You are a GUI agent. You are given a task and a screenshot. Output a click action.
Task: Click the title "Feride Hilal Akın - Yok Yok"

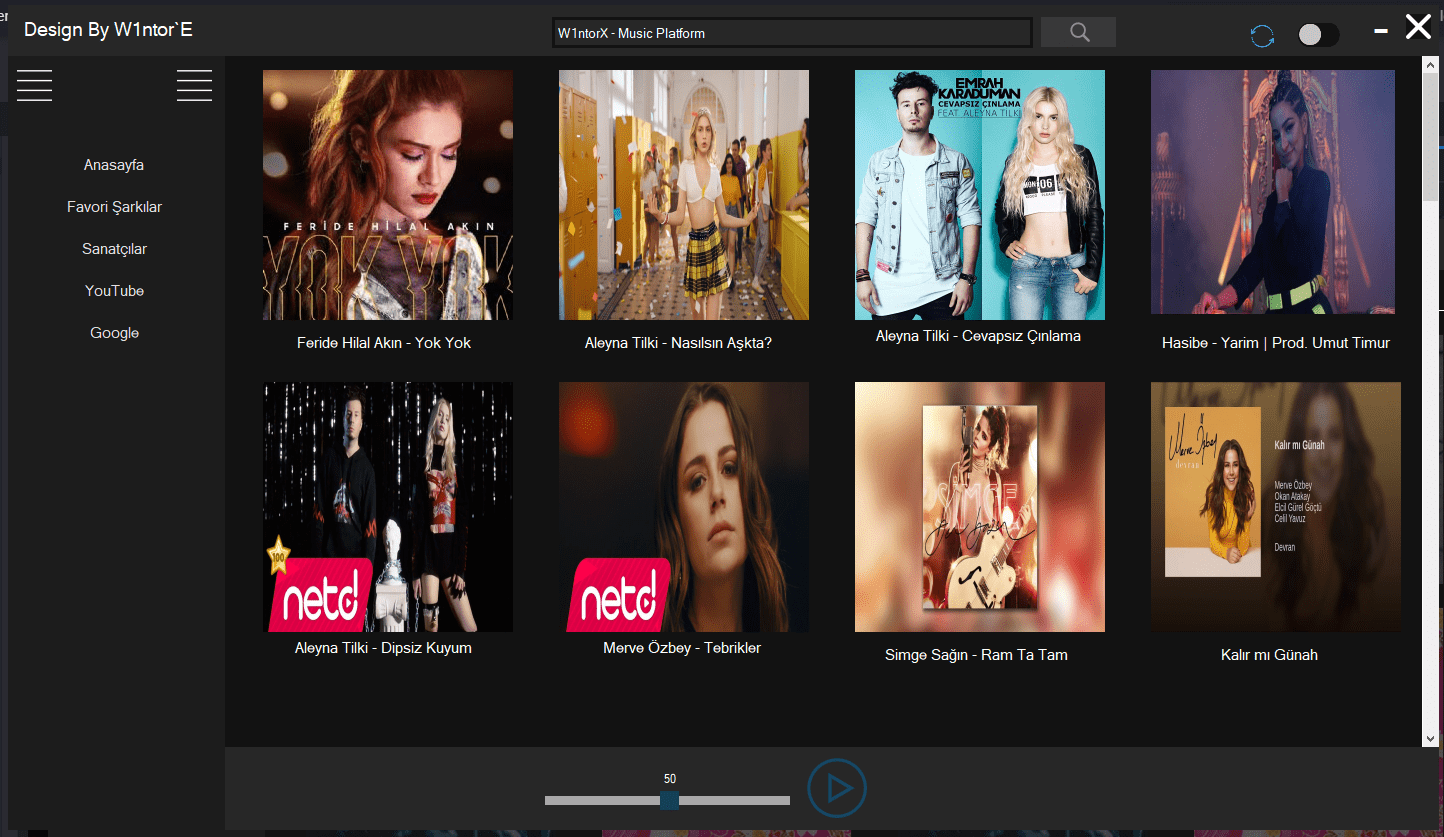[384, 343]
